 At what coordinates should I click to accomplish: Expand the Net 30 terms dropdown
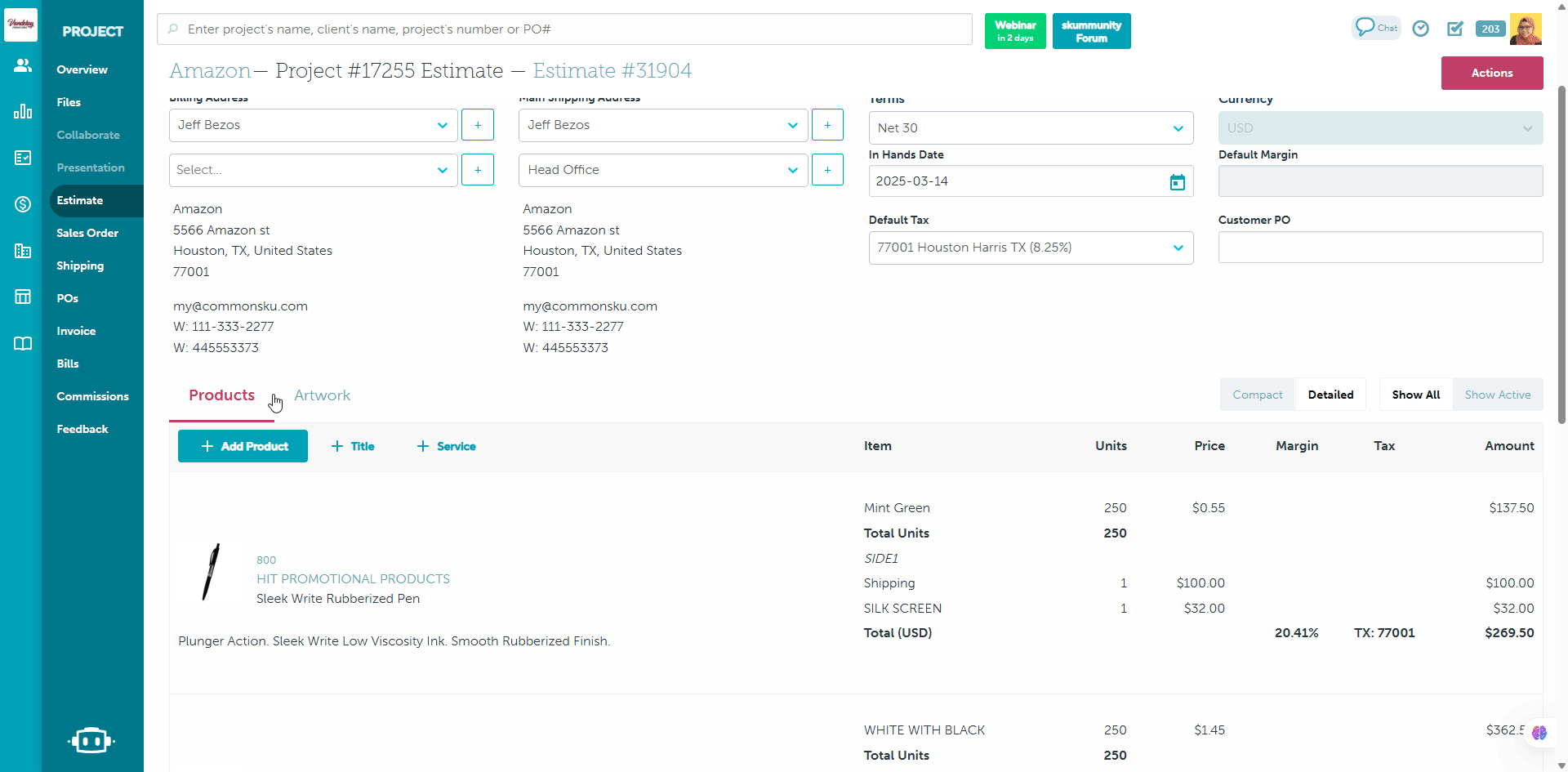[1030, 128]
